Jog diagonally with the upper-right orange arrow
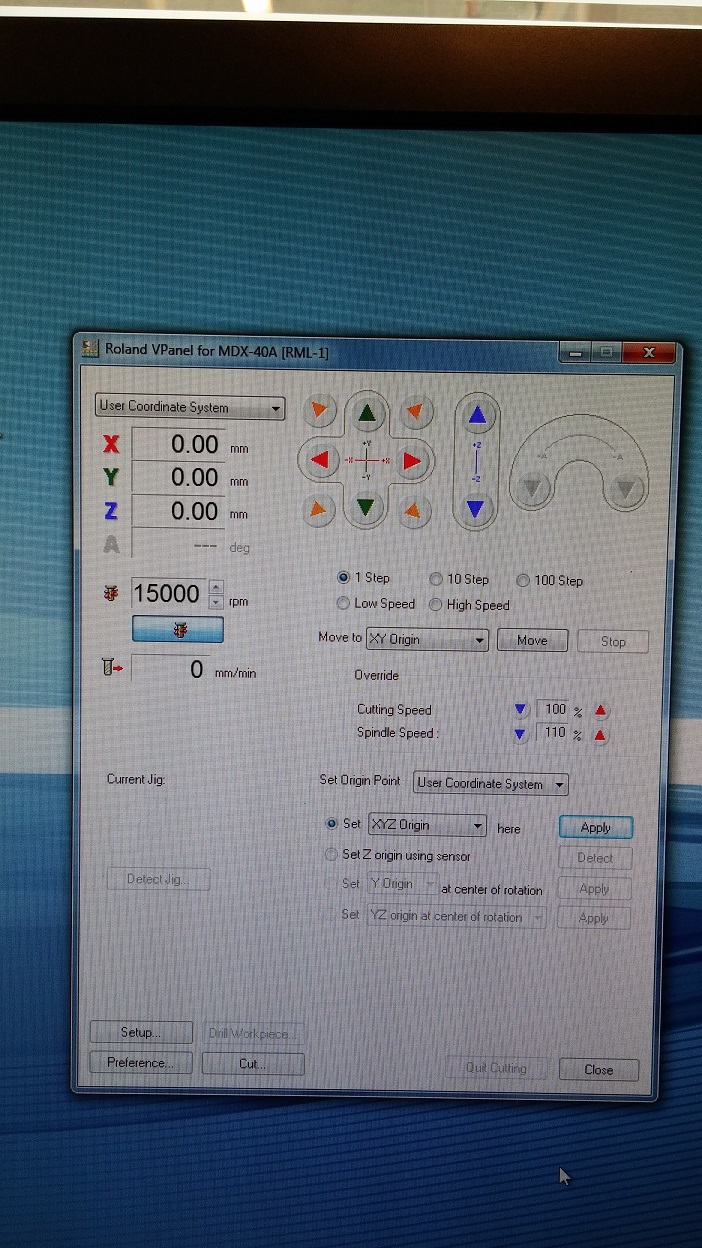 pos(416,410)
